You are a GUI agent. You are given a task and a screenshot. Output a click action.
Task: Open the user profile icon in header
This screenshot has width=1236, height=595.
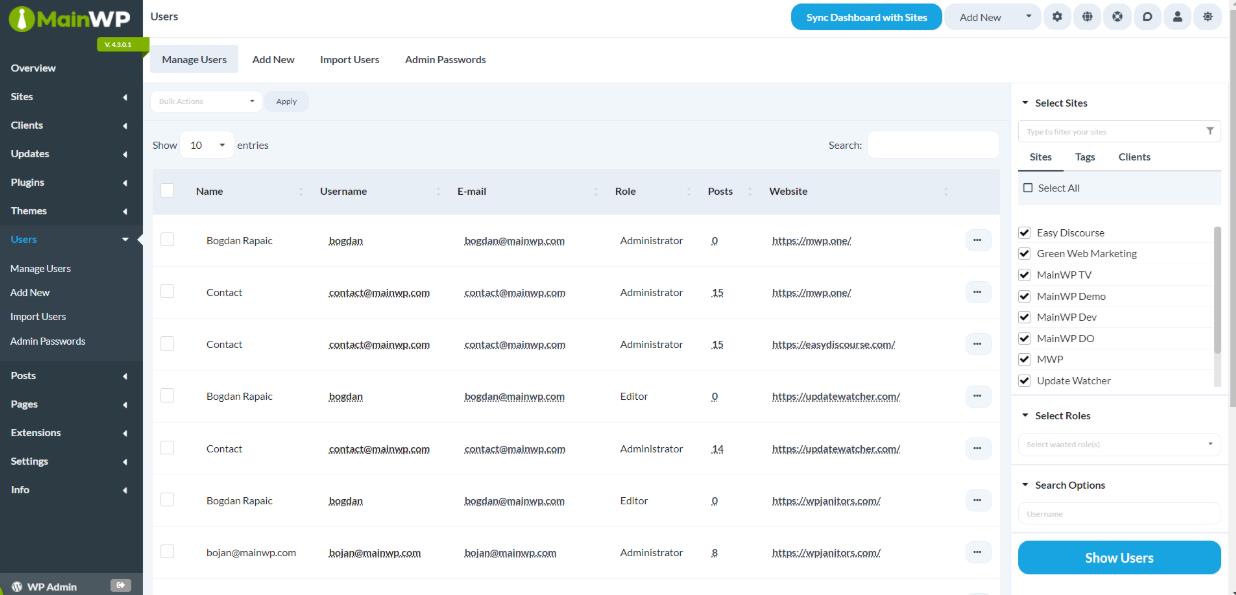pyautogui.click(x=1178, y=17)
